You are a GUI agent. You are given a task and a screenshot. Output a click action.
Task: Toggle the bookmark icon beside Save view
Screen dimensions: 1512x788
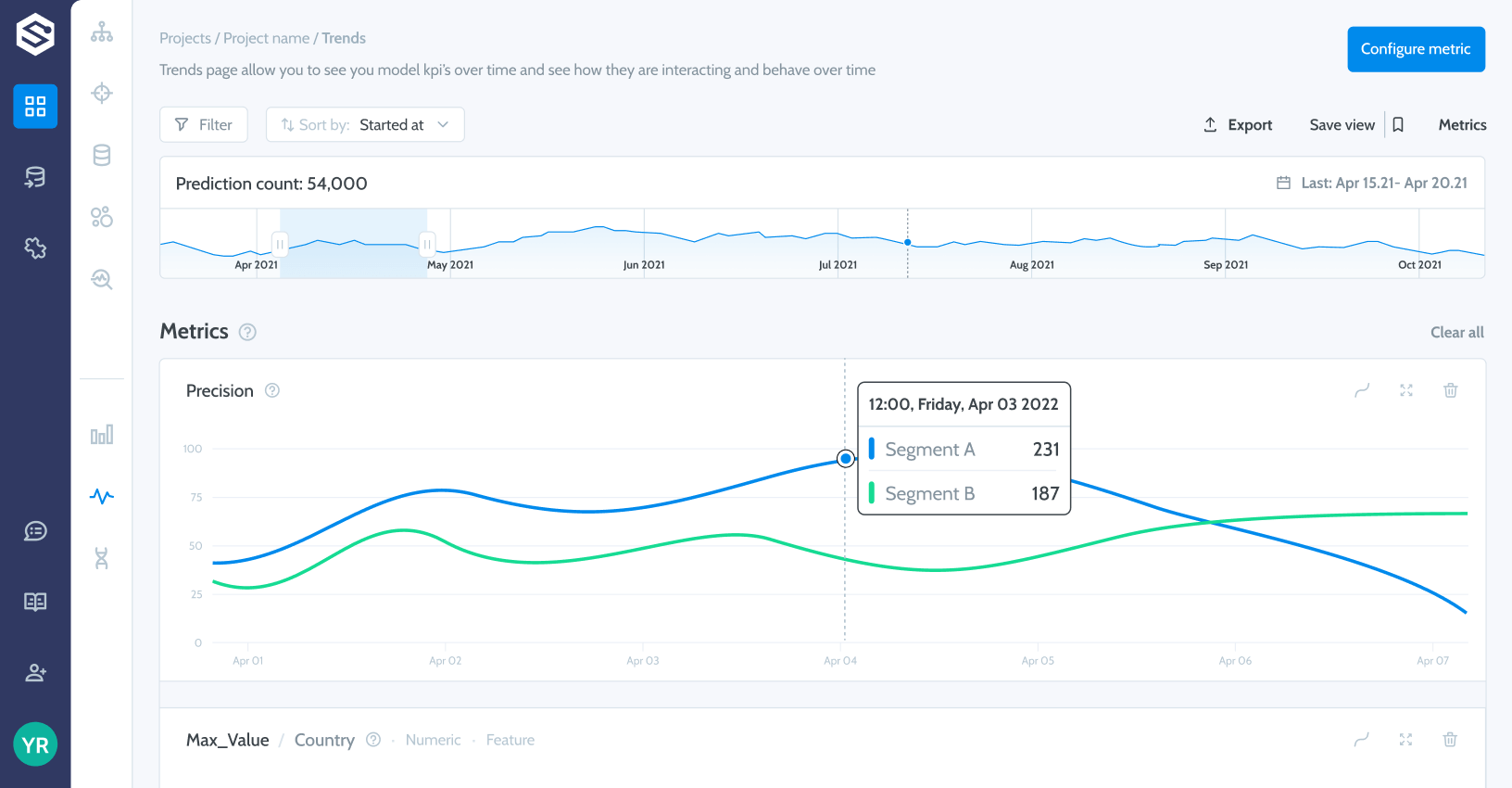click(x=1399, y=125)
